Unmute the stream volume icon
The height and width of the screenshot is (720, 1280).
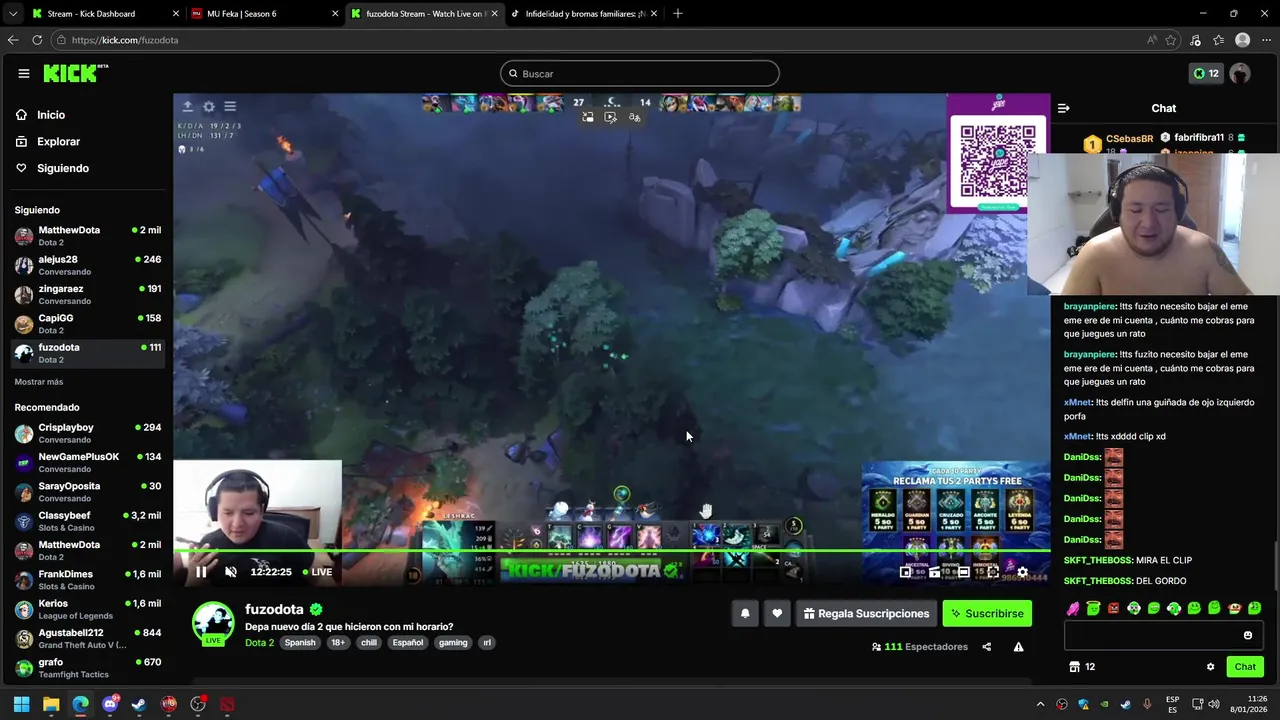click(231, 572)
